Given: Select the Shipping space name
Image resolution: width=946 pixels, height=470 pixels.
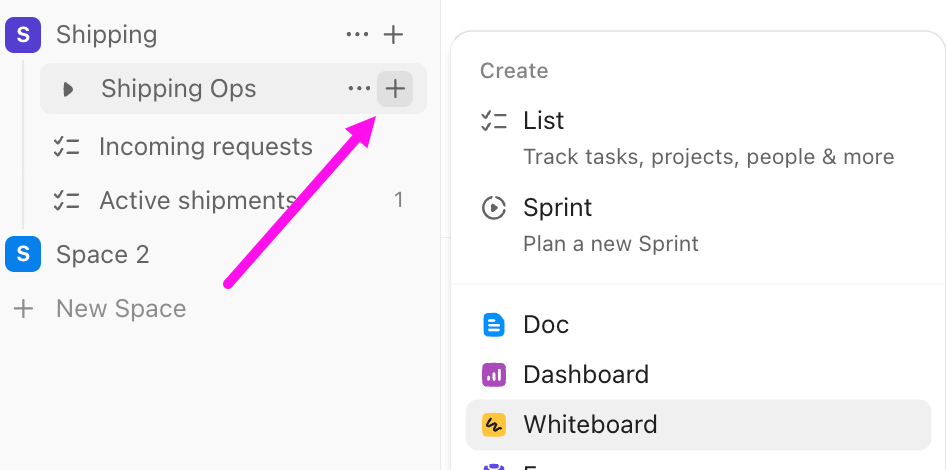Looking at the screenshot, I should click(106, 35).
